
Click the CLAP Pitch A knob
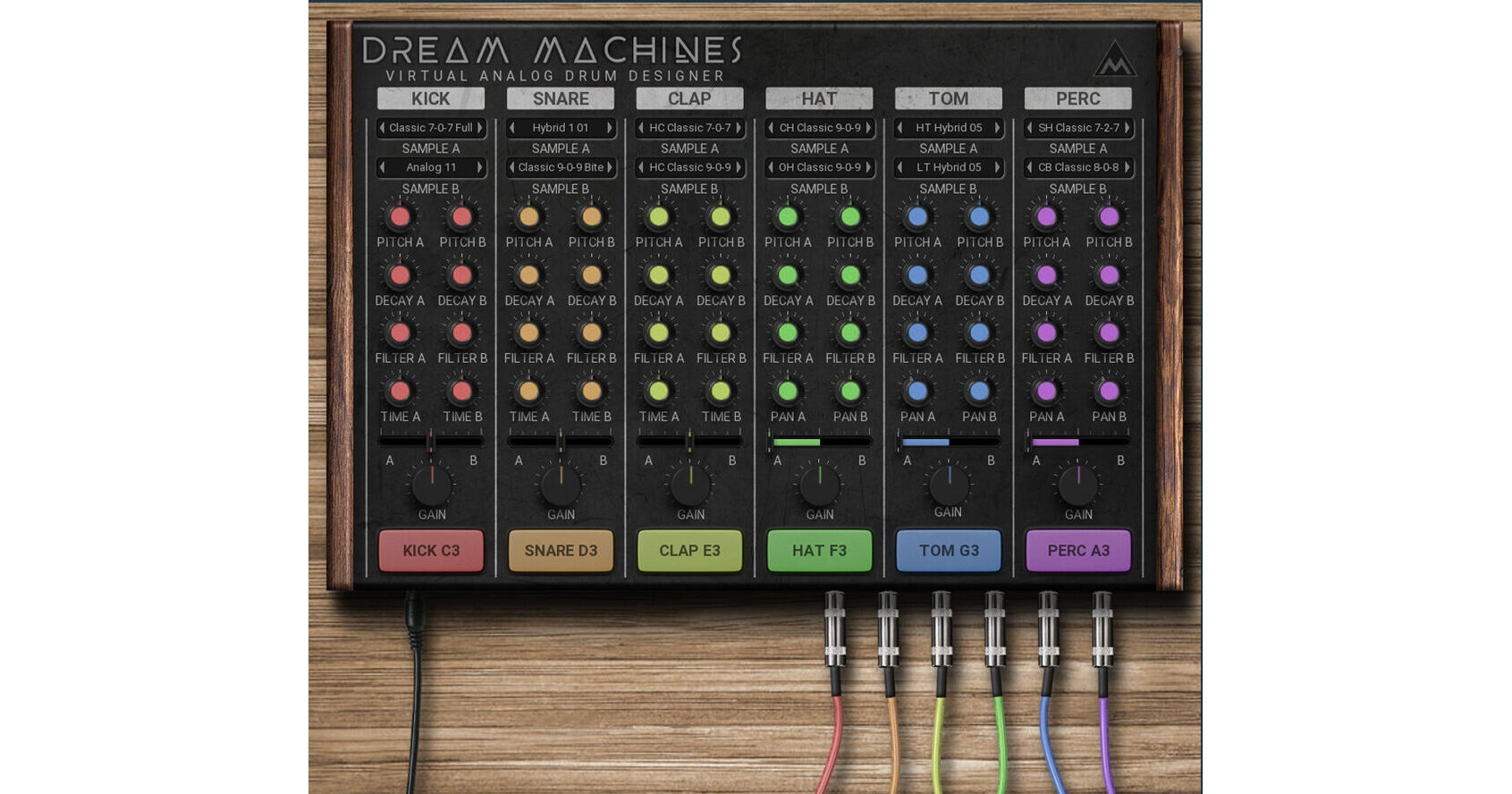[658, 216]
